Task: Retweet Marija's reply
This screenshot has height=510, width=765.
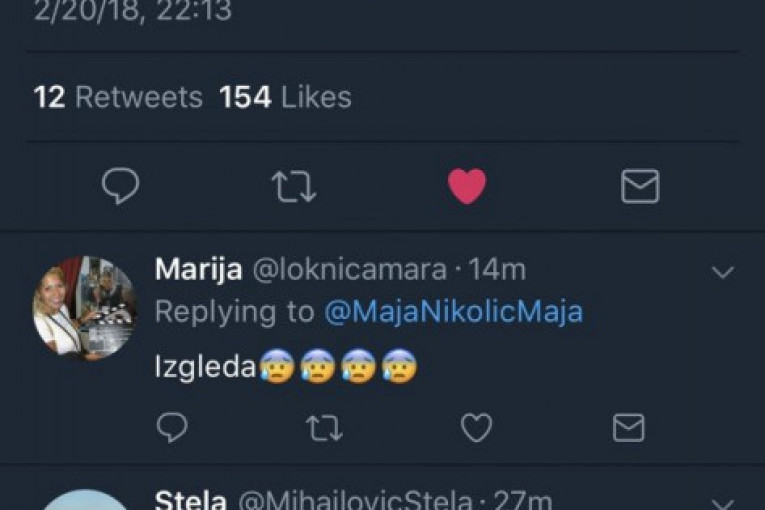Action: (x=323, y=428)
